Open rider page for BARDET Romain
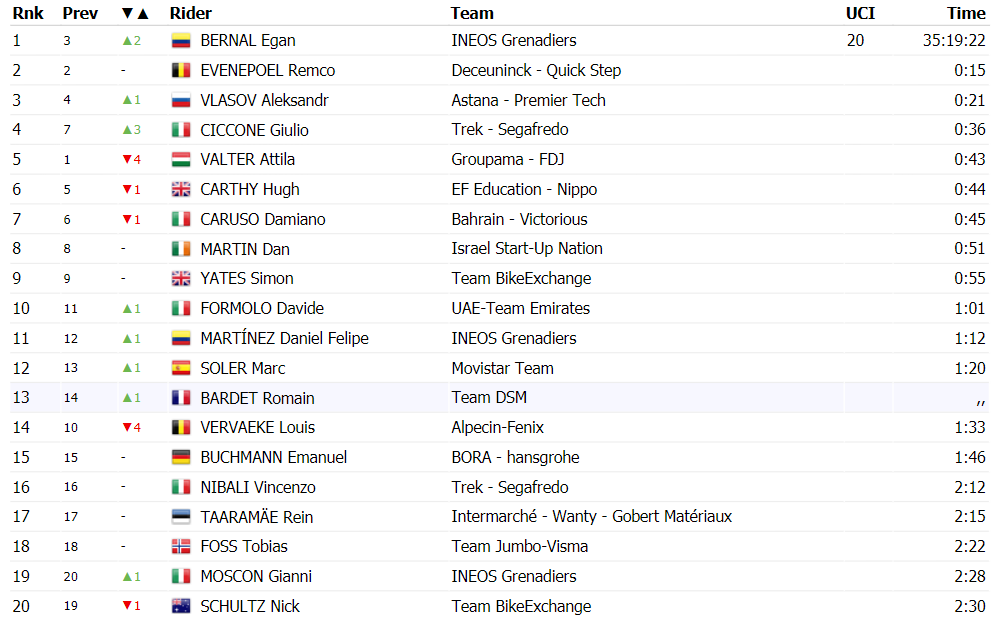The image size is (999, 619). click(257, 398)
